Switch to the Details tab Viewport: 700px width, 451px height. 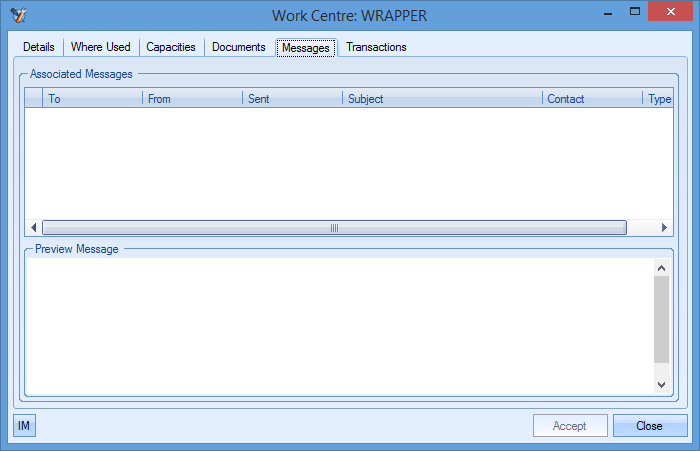pyautogui.click(x=39, y=47)
